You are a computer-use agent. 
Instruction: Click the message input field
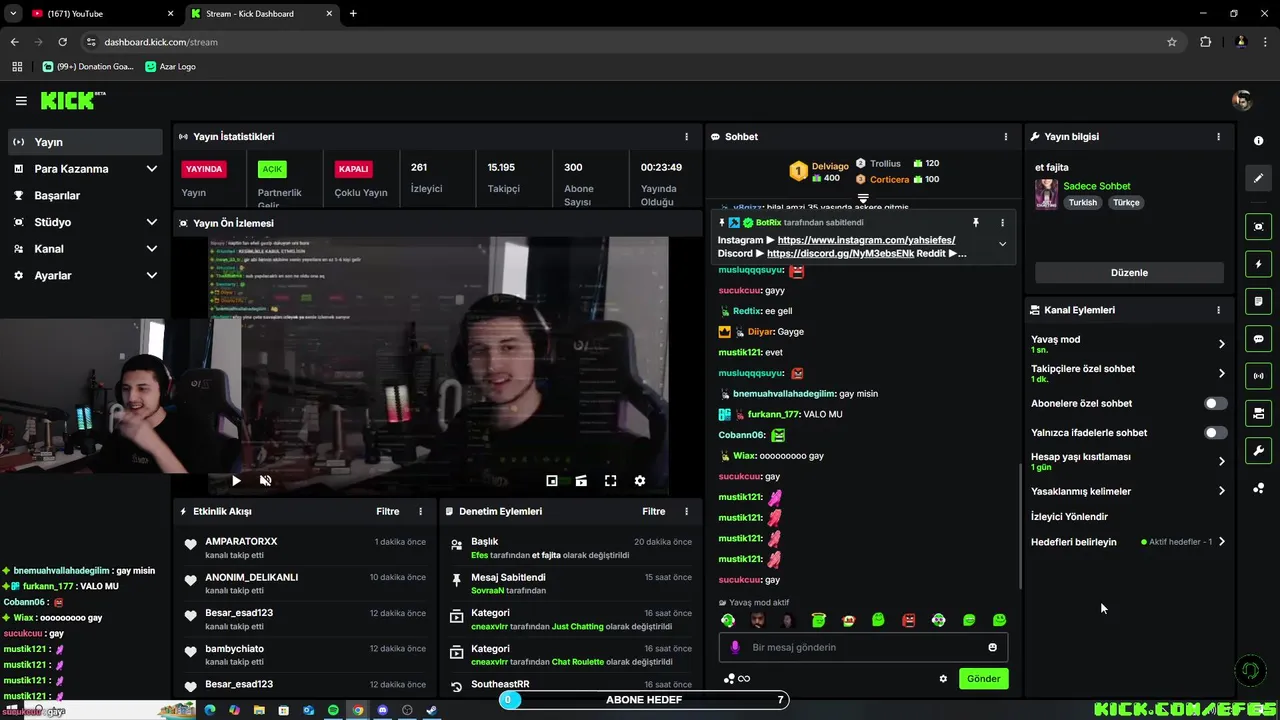tap(863, 647)
